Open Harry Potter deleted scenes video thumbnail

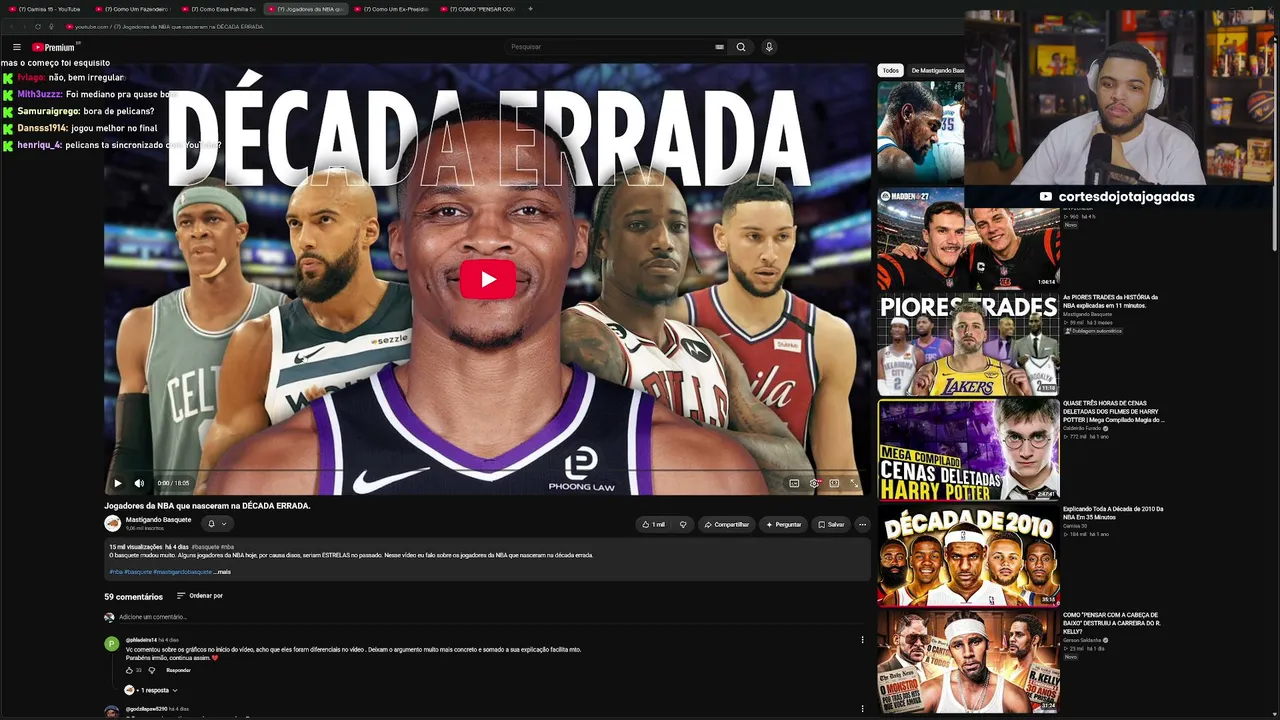[968, 450]
